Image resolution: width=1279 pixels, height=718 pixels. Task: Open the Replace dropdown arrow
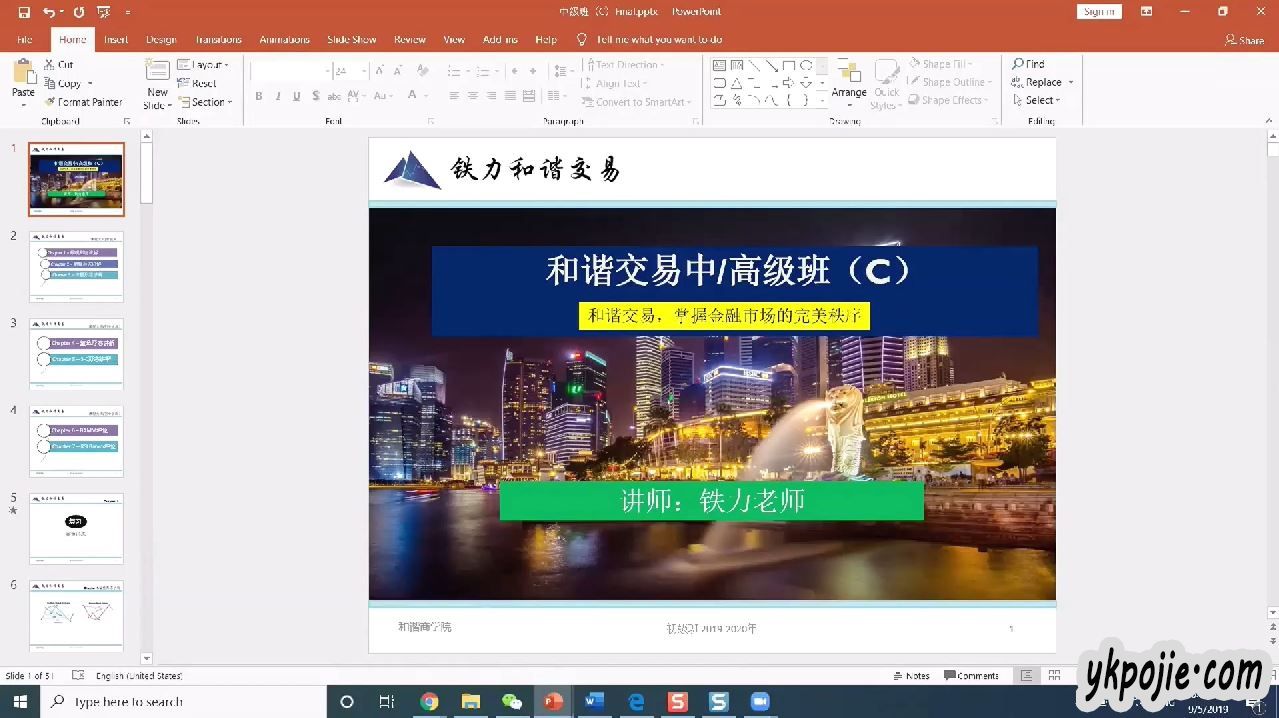tap(1070, 83)
